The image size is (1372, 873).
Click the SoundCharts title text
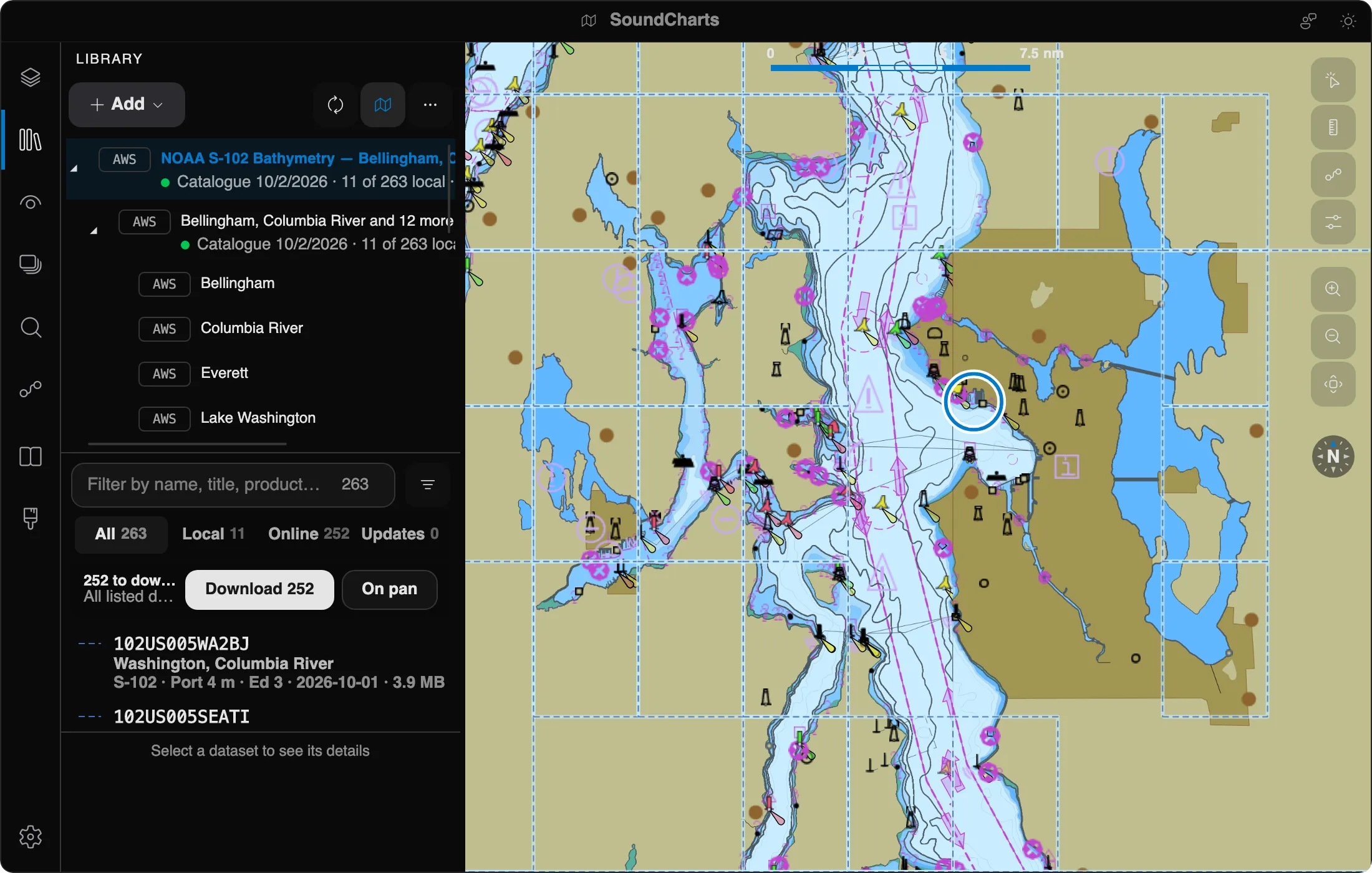664,20
